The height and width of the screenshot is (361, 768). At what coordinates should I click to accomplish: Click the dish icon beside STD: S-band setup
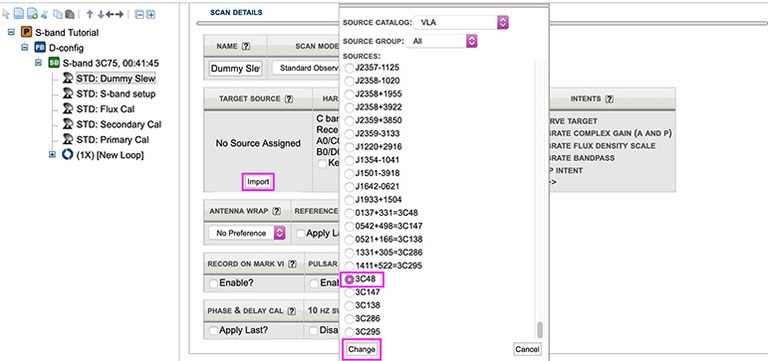(68, 94)
